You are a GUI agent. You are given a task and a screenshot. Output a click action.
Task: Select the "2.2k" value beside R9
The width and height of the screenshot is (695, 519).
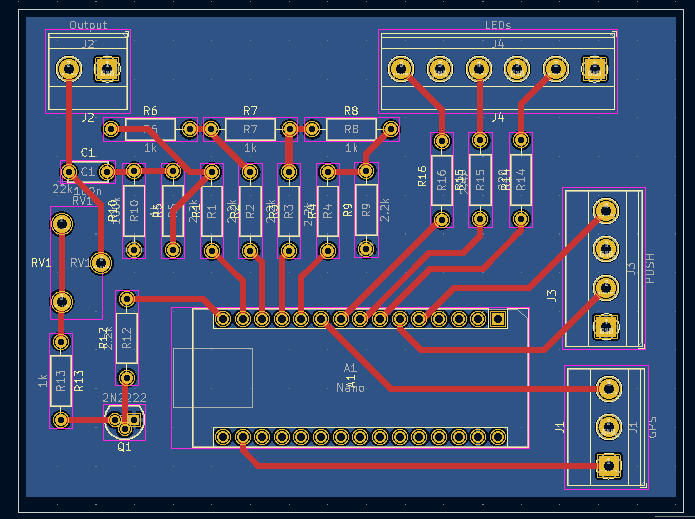[x=385, y=210]
